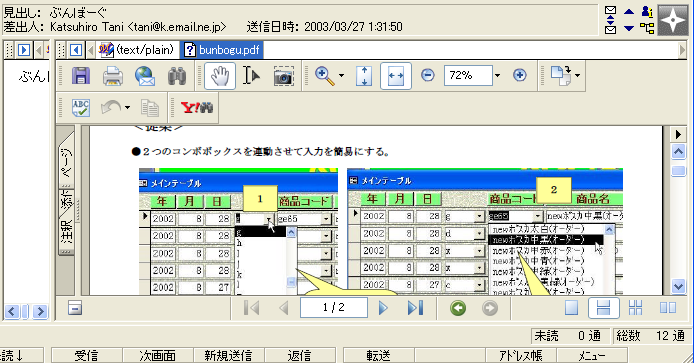Click the rotate/pages document icon

pos(561,76)
